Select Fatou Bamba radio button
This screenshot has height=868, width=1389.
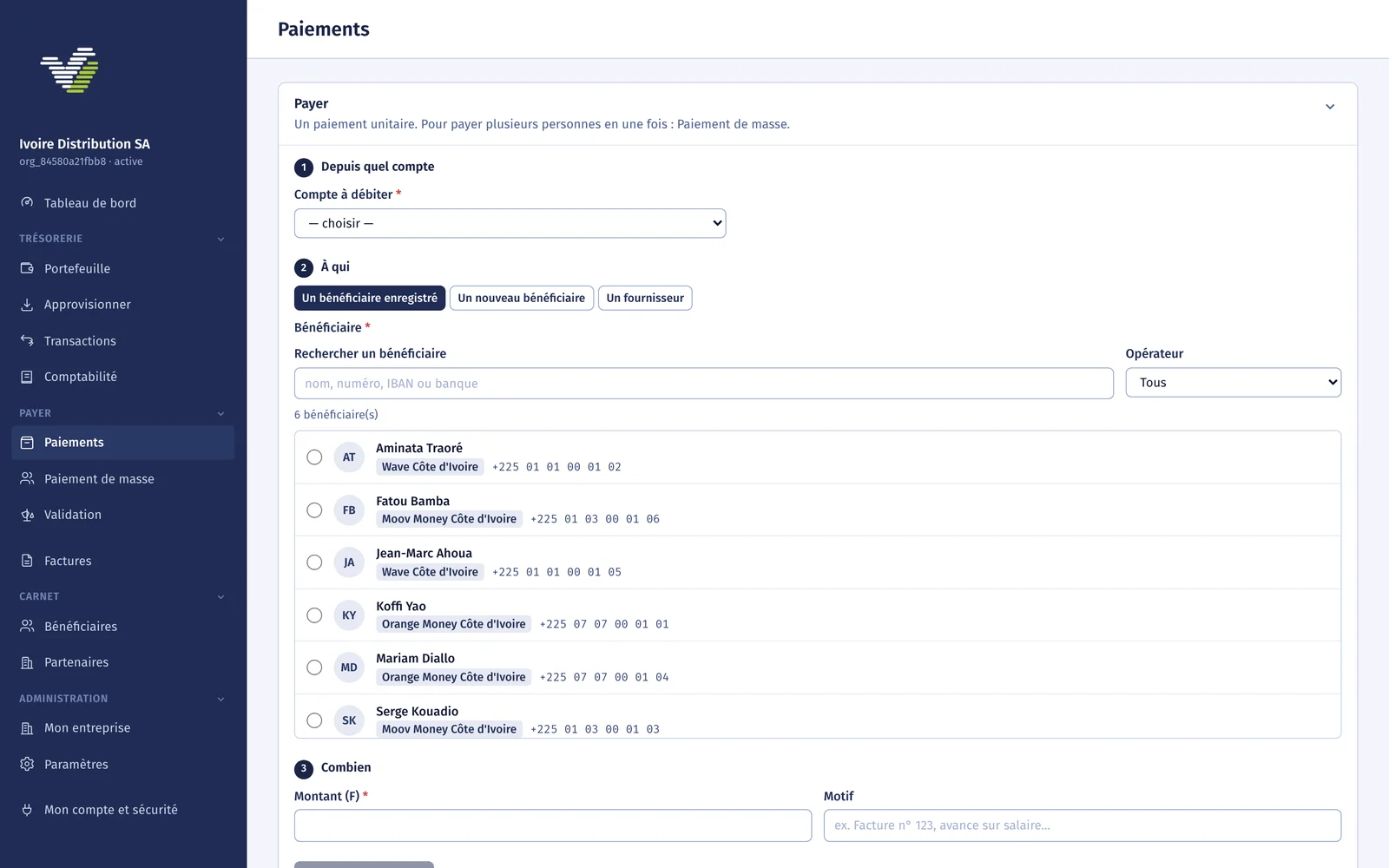[x=314, y=510]
